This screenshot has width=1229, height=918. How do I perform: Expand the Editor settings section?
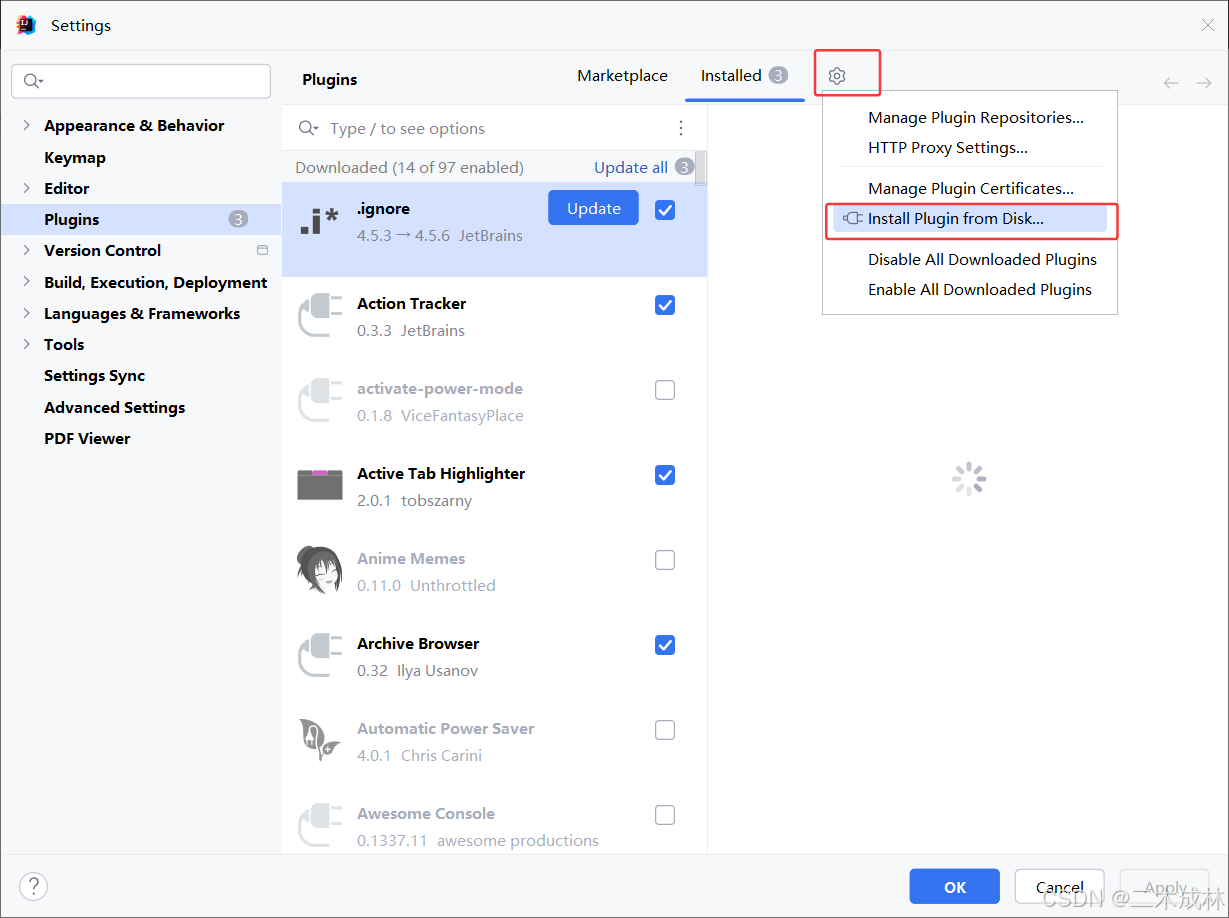(x=26, y=188)
